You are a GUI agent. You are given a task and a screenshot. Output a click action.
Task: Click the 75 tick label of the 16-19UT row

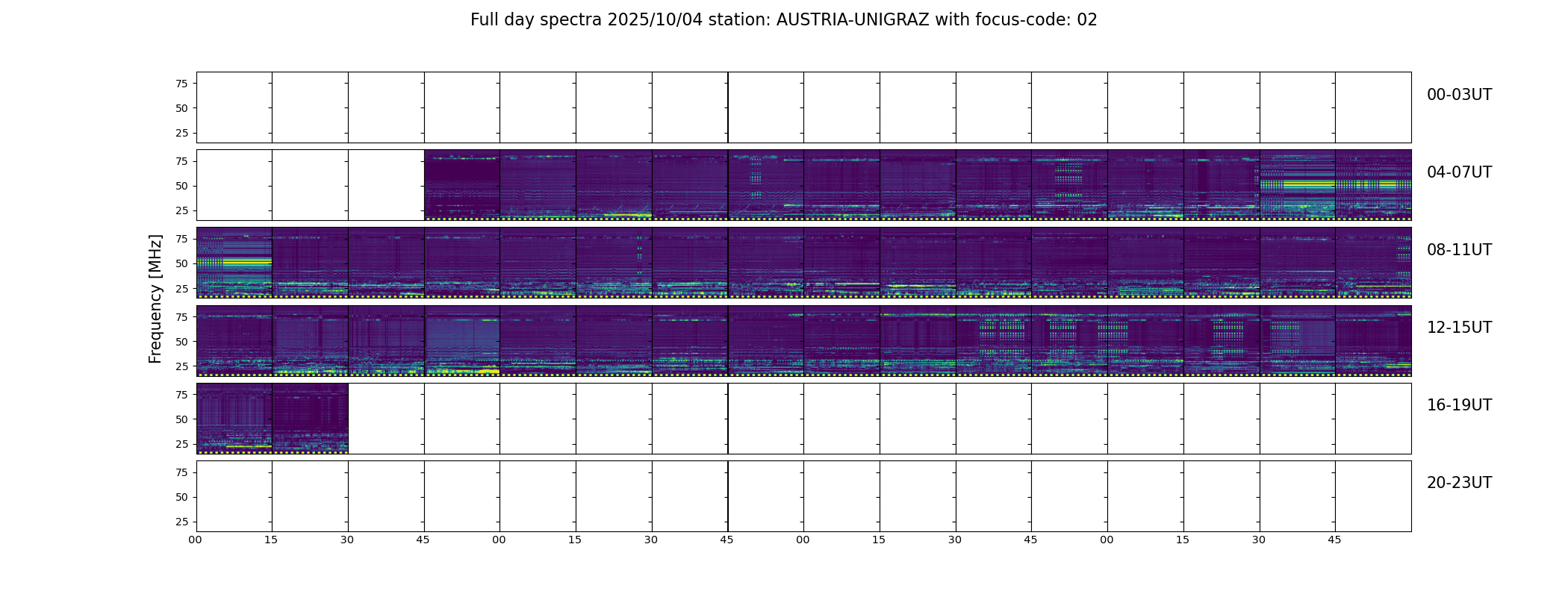181,395
